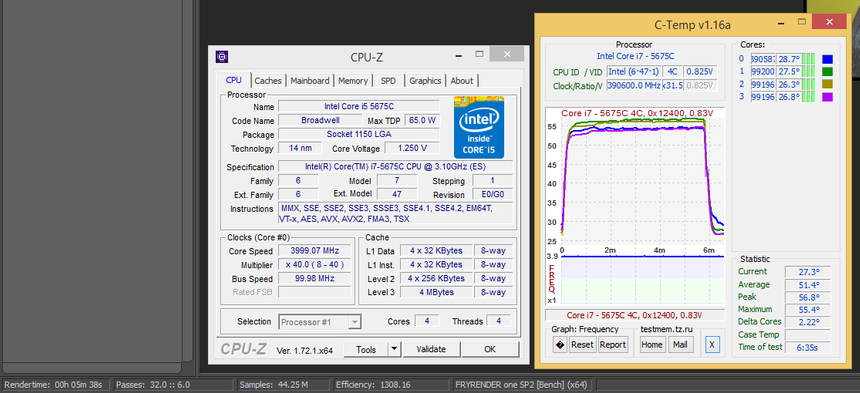The width and height of the screenshot is (860, 393).
Task: Click the Level 2 value 4 x 256 KBytes
Action: 436,278
